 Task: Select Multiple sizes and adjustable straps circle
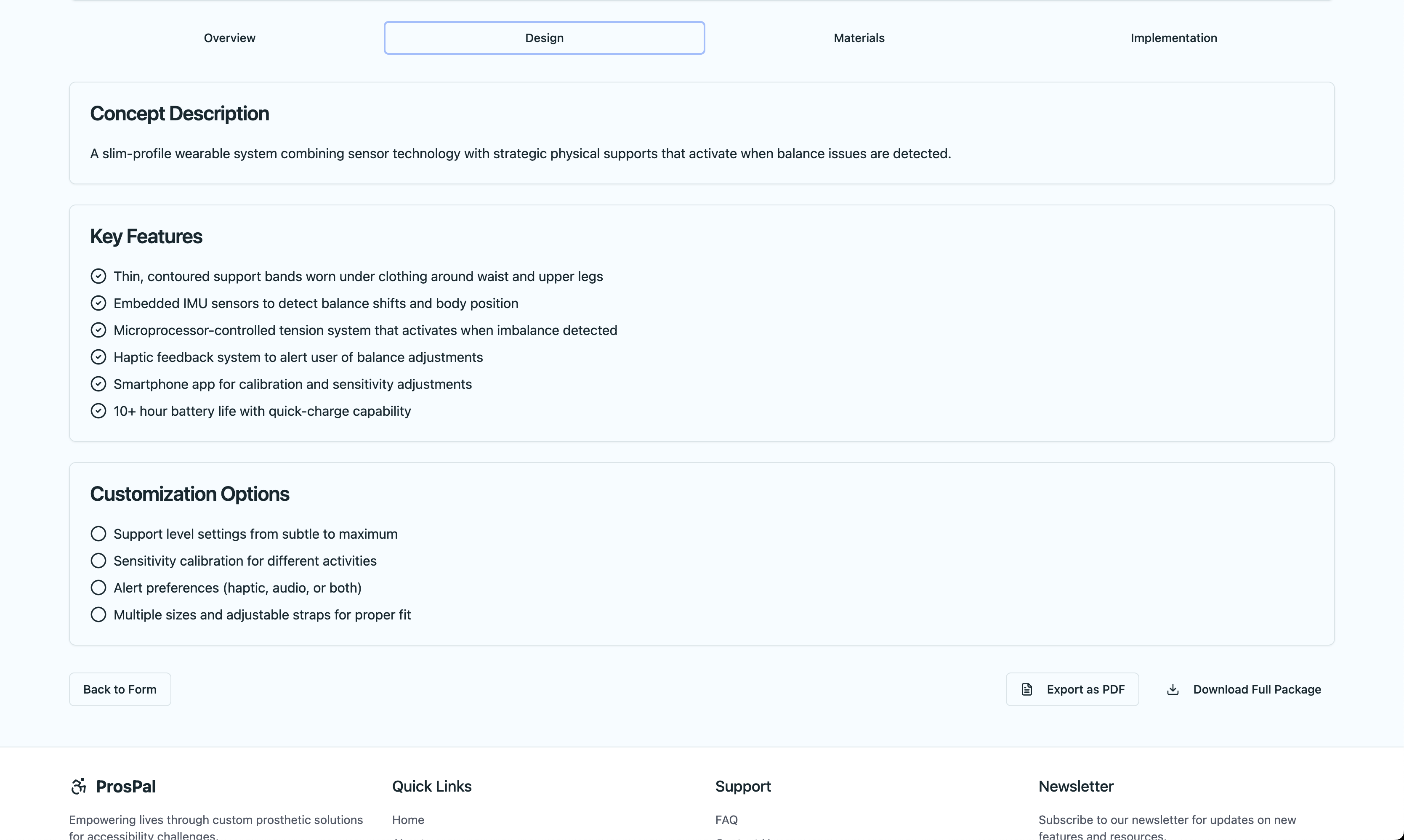(x=98, y=615)
